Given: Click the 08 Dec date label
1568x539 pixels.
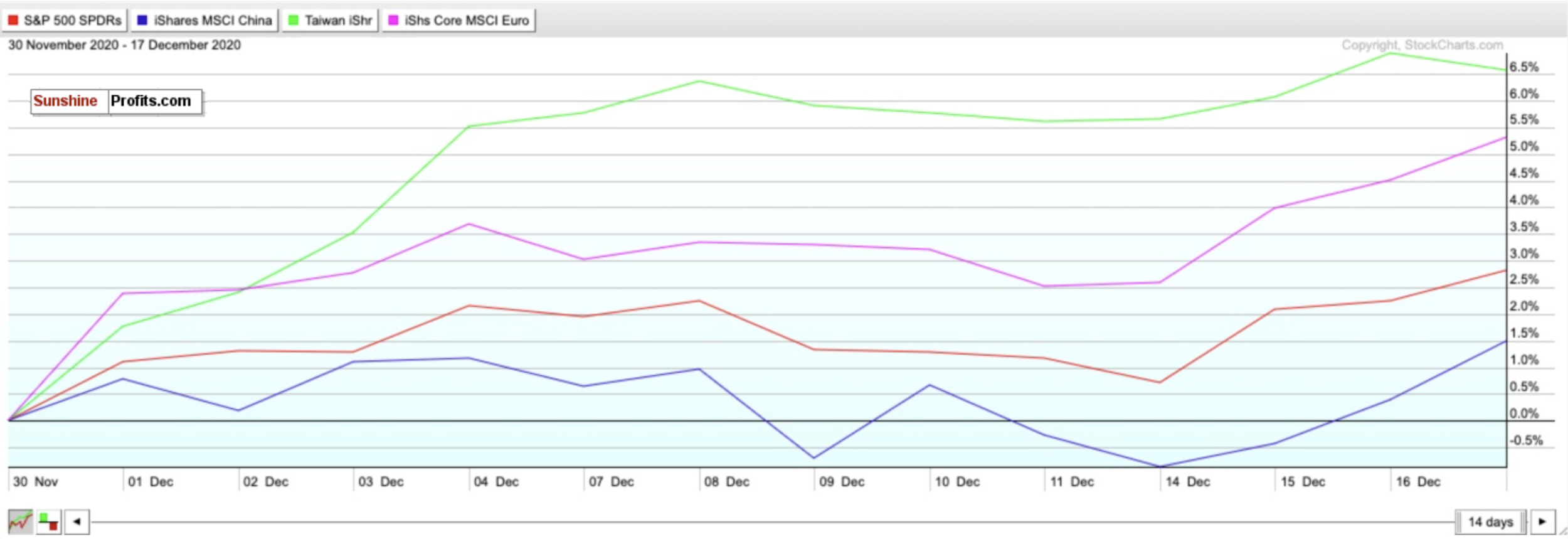Looking at the screenshot, I should (727, 481).
